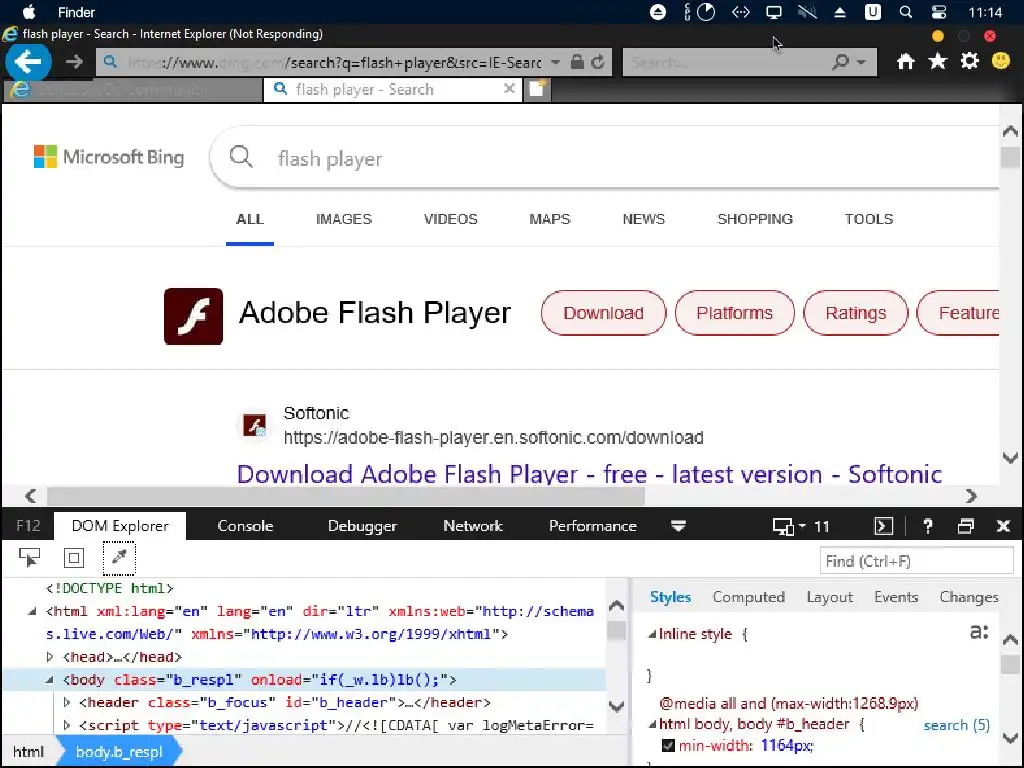
Task: Collapse the body node
Action: pos(49,680)
